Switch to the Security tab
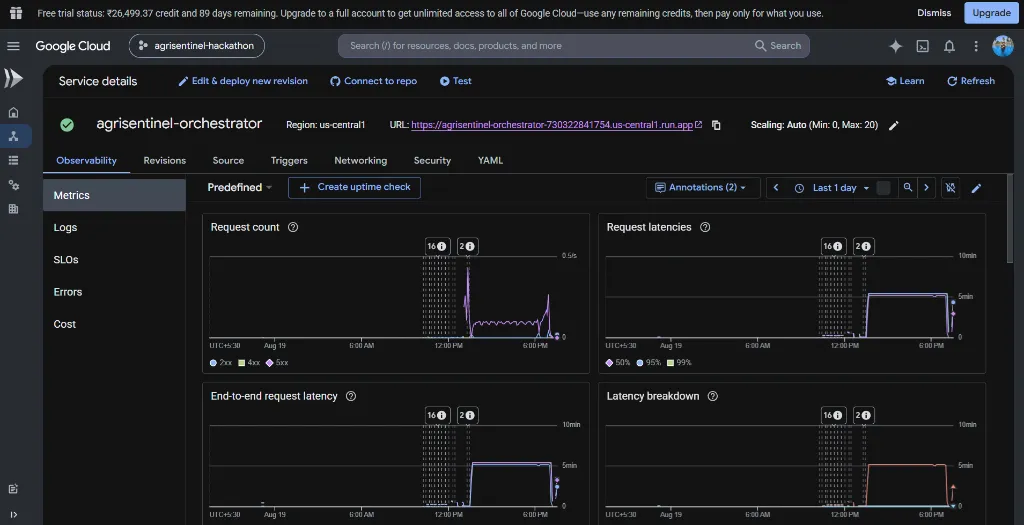This screenshot has height=525, width=1024. 432,161
